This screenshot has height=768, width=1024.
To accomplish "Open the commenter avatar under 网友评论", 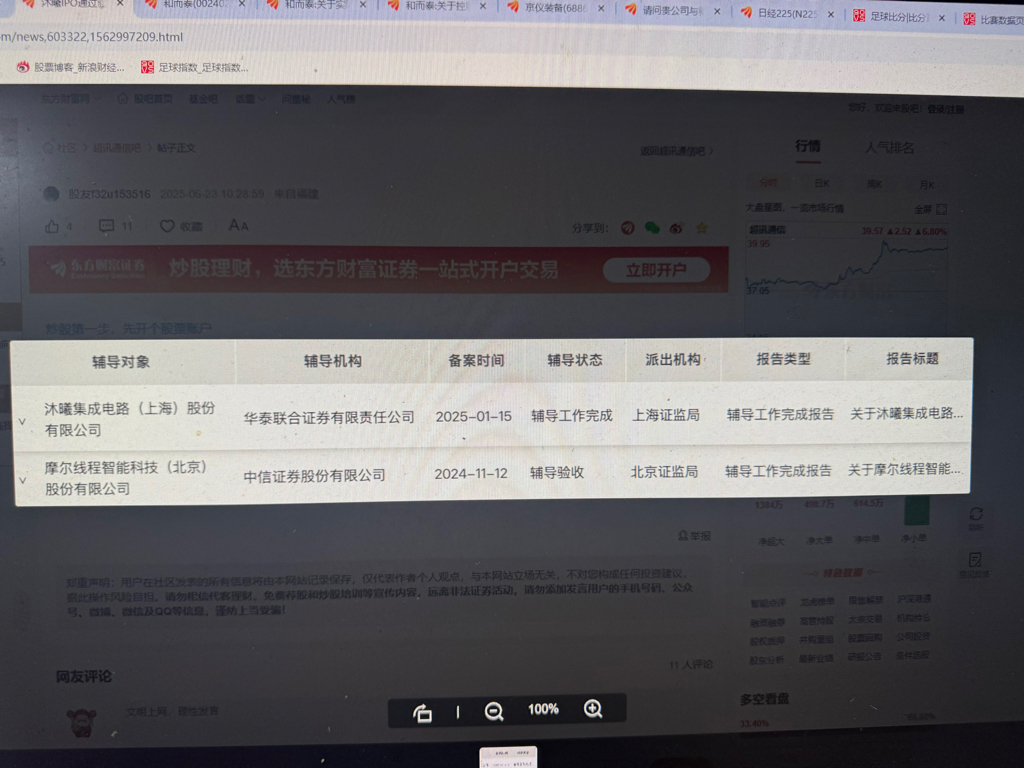I will point(82,723).
